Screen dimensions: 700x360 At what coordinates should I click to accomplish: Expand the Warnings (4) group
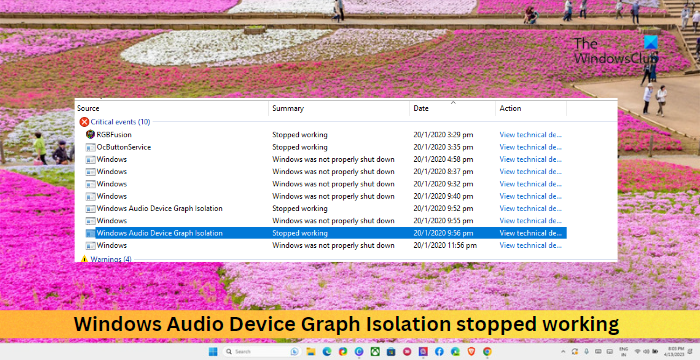click(x=111, y=259)
